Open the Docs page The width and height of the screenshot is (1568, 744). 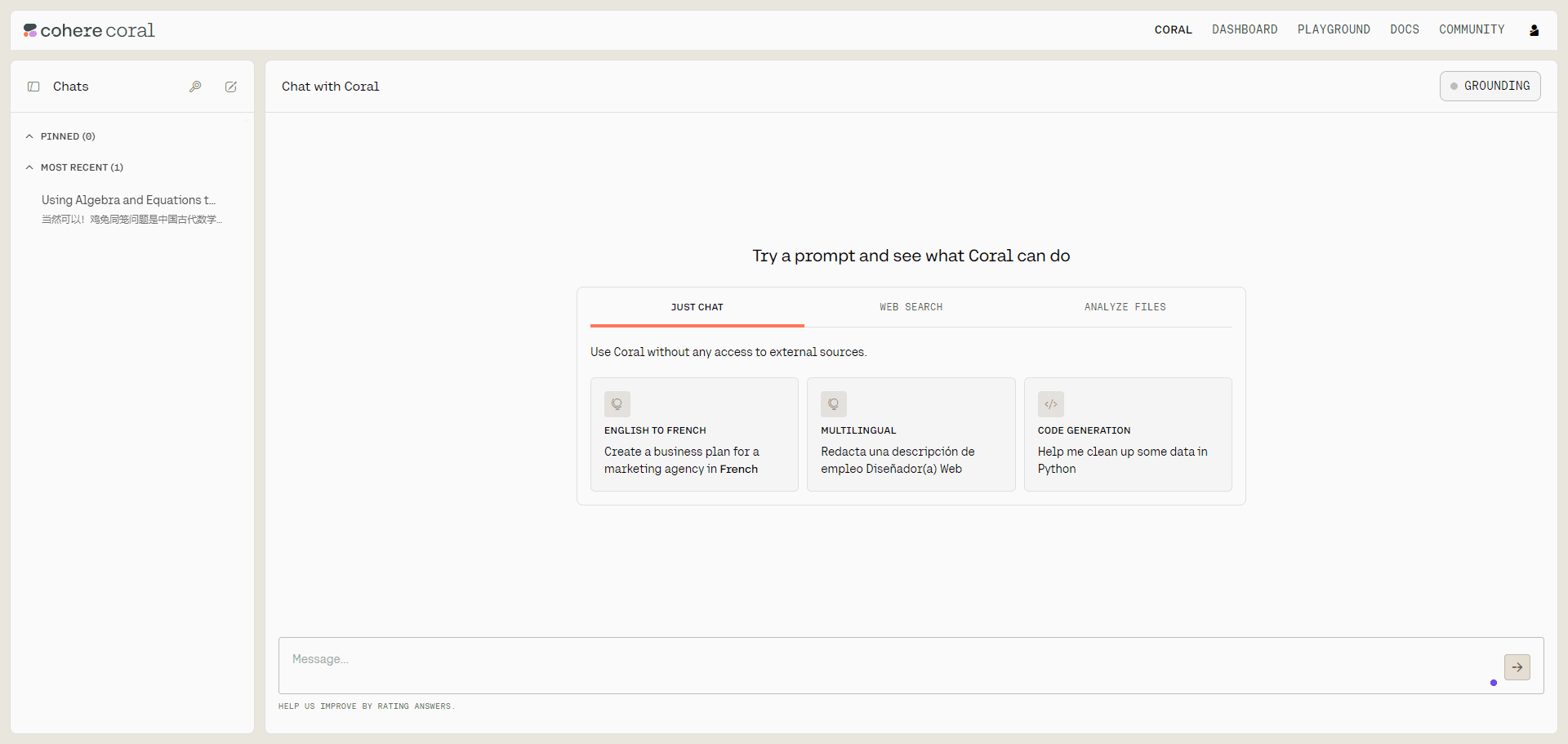tap(1405, 29)
